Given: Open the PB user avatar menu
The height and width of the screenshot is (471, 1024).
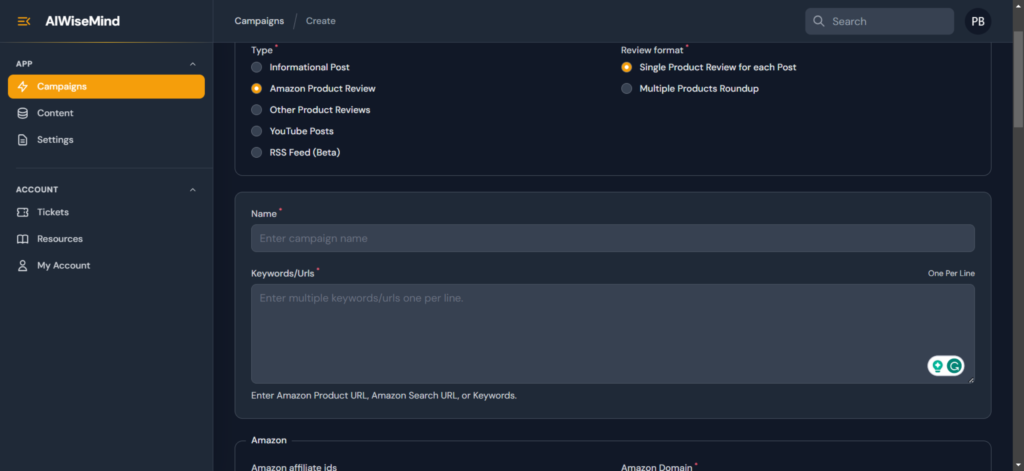Looking at the screenshot, I should click(x=978, y=22).
